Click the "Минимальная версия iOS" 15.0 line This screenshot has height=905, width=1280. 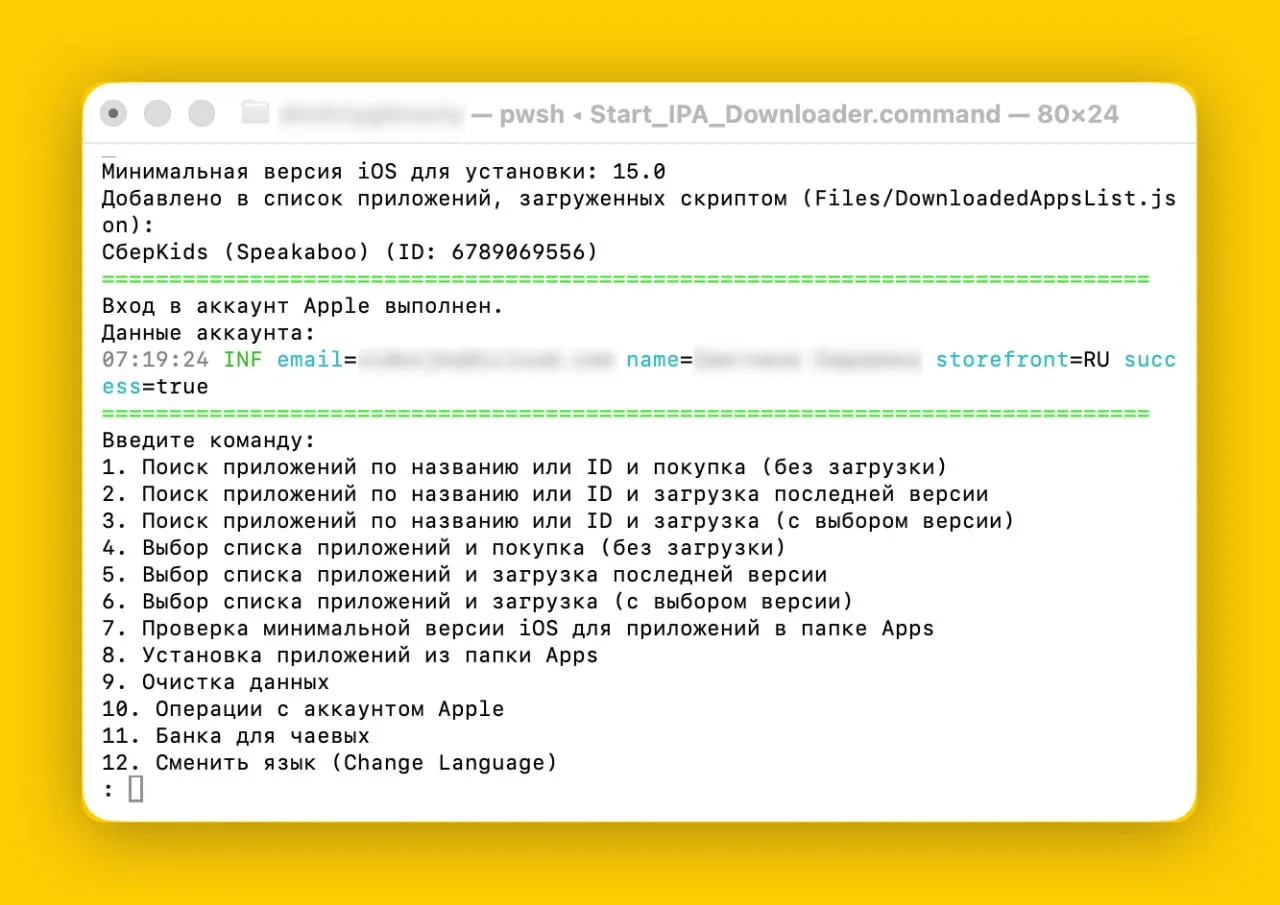coord(383,171)
